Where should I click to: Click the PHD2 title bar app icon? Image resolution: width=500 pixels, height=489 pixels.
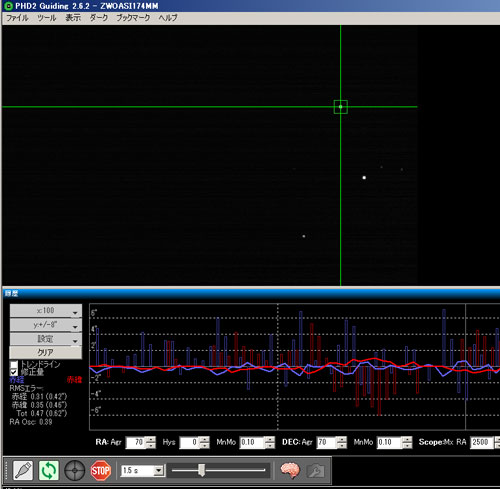tap(8, 6)
